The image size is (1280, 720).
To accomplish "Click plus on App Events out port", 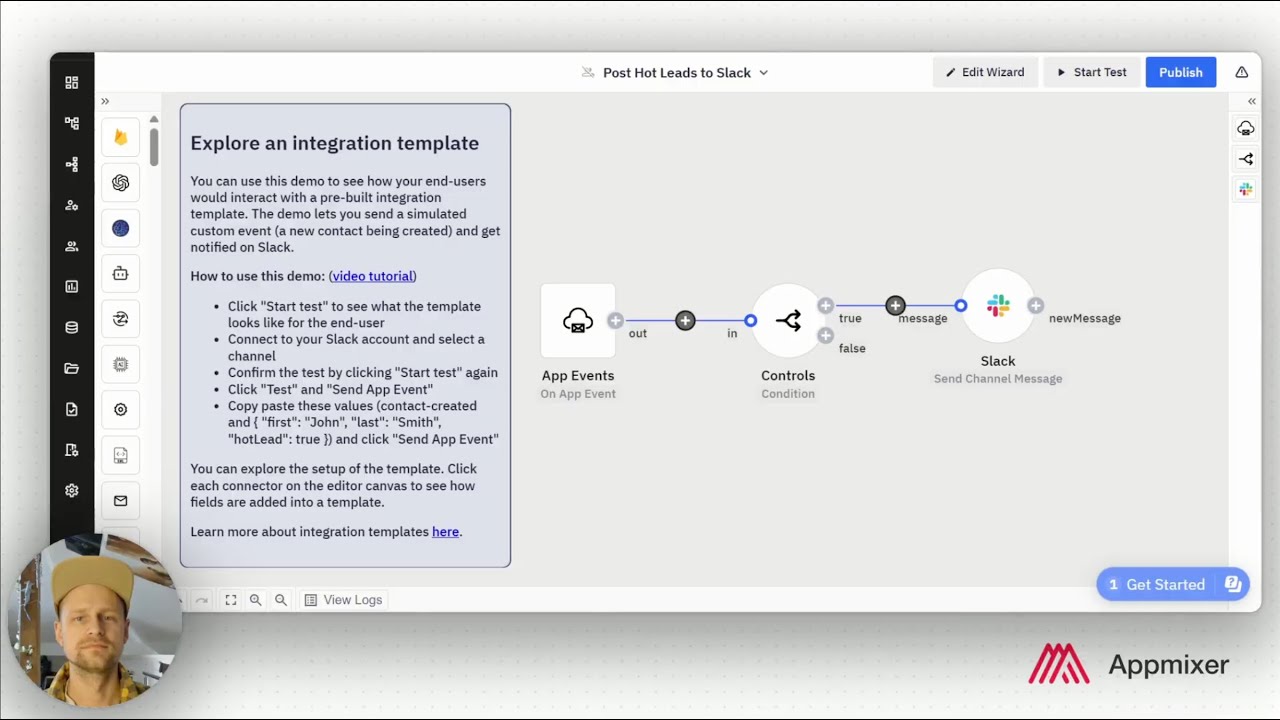I will [615, 321].
